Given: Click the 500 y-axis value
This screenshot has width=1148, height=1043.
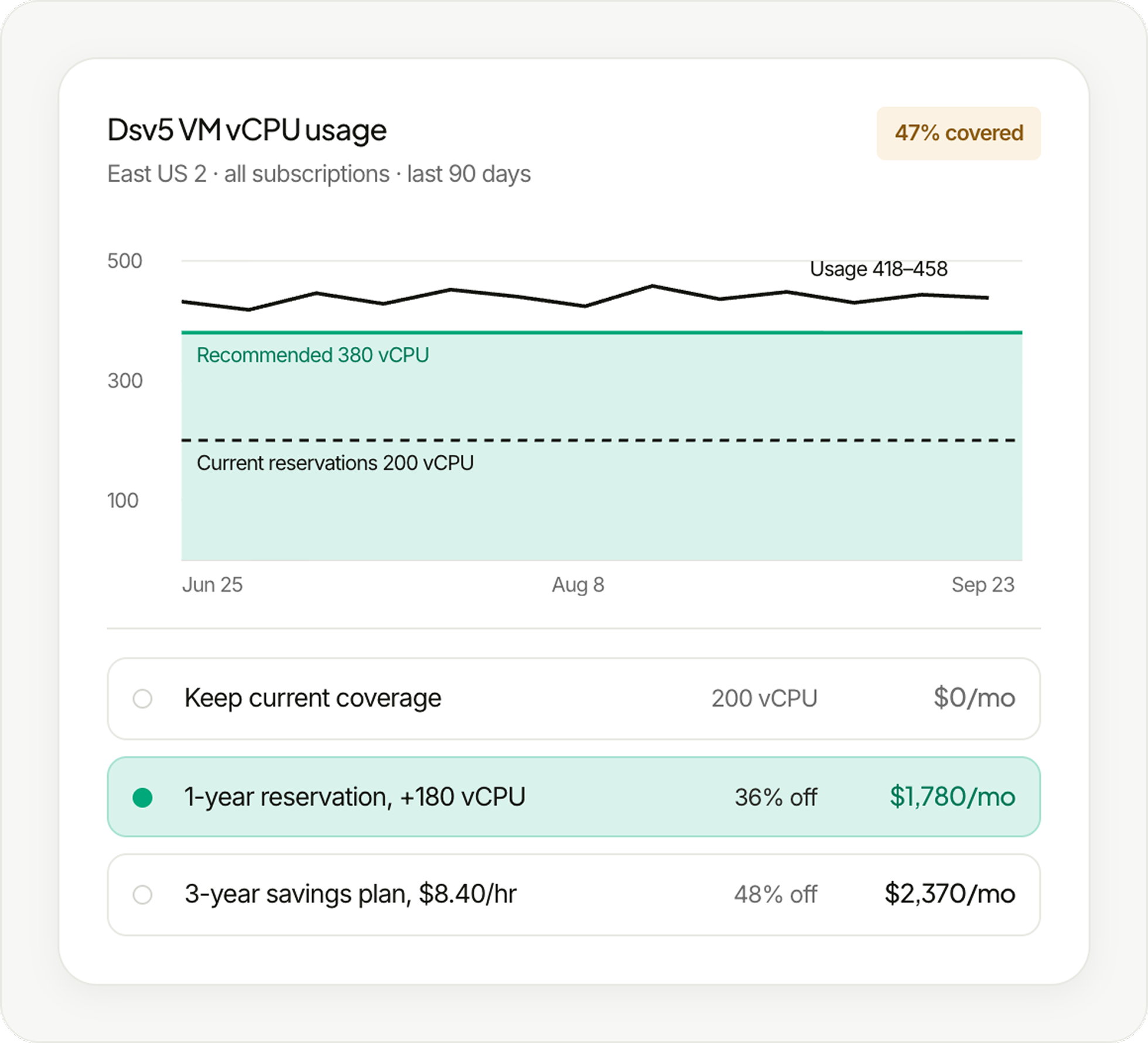Looking at the screenshot, I should [x=125, y=261].
